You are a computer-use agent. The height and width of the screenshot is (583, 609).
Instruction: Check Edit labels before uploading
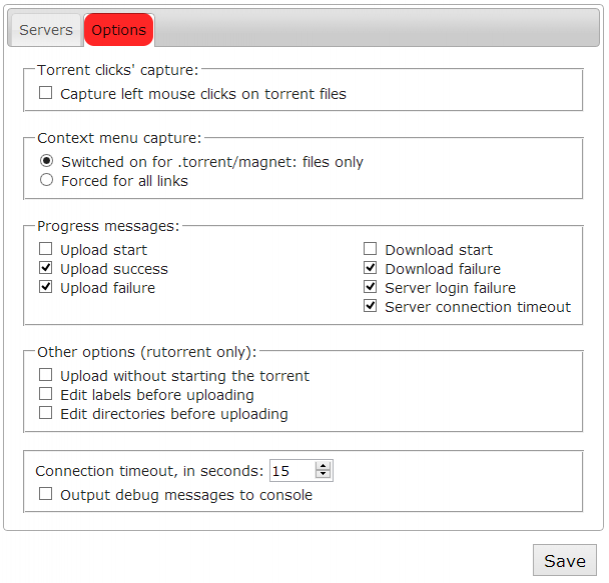[46, 395]
